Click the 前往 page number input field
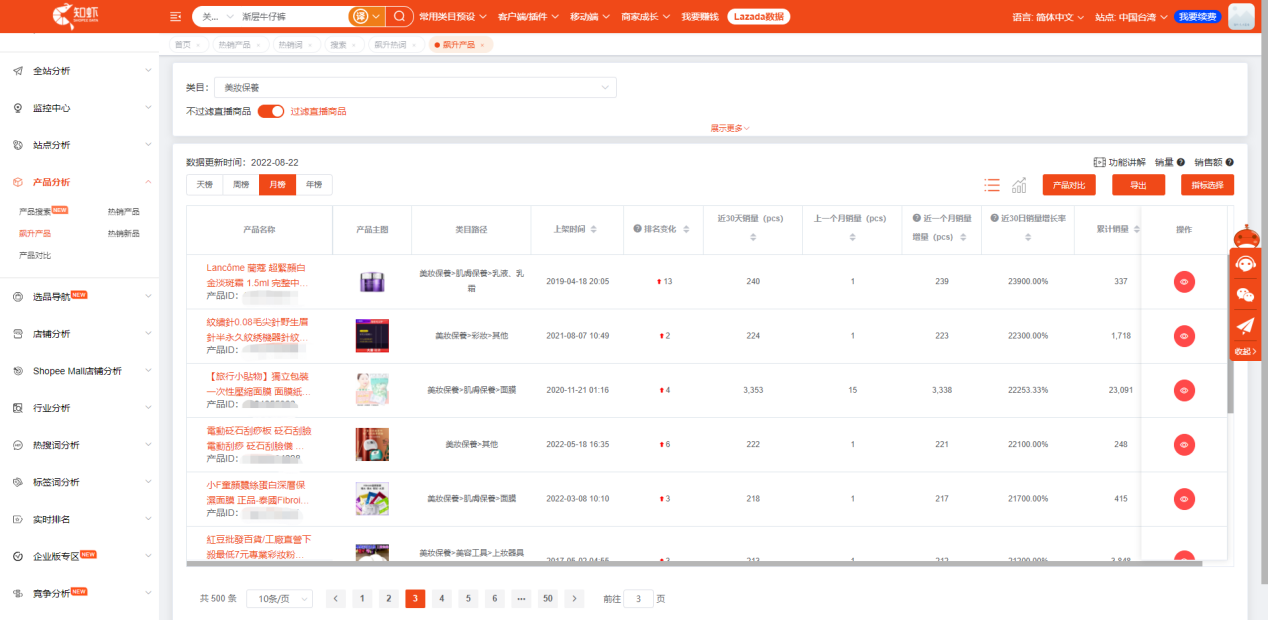The image size is (1268, 620). pyautogui.click(x=638, y=598)
